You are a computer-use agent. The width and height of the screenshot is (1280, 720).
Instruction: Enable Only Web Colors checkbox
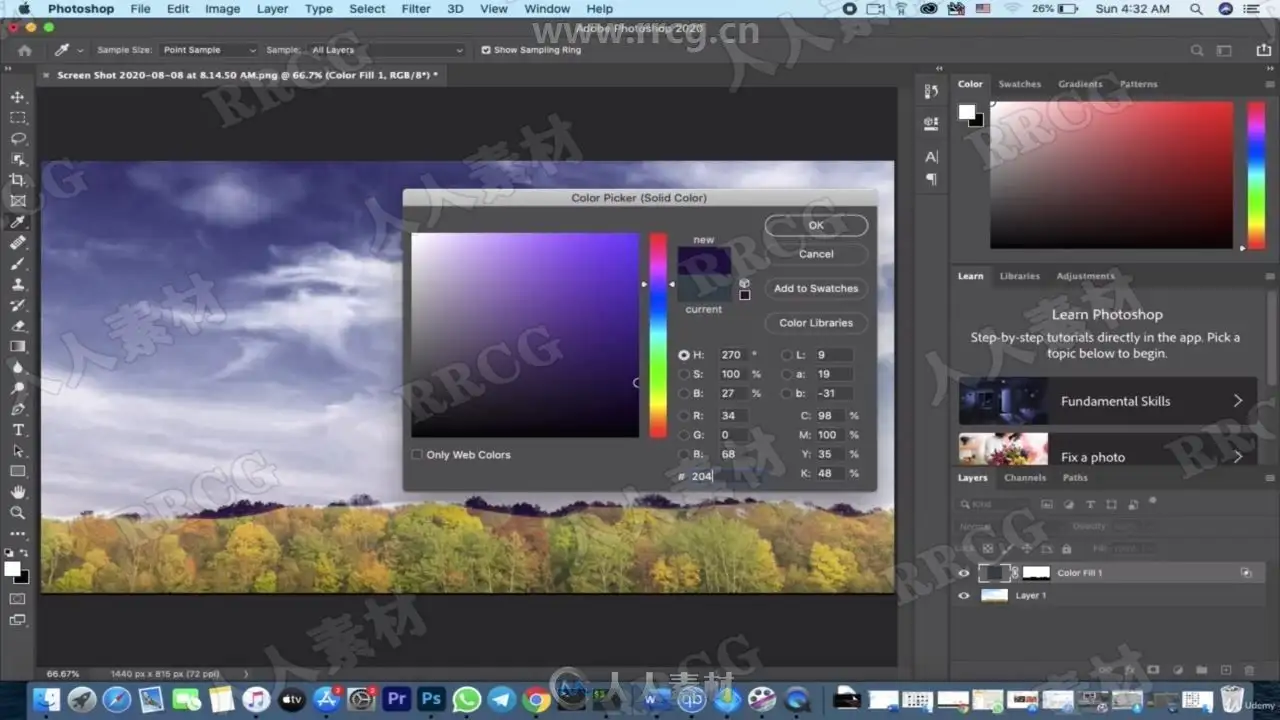[417, 455]
